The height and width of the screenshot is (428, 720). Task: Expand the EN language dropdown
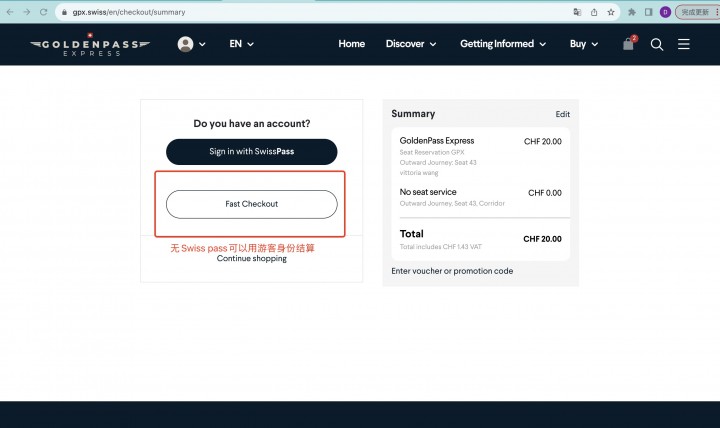point(242,44)
